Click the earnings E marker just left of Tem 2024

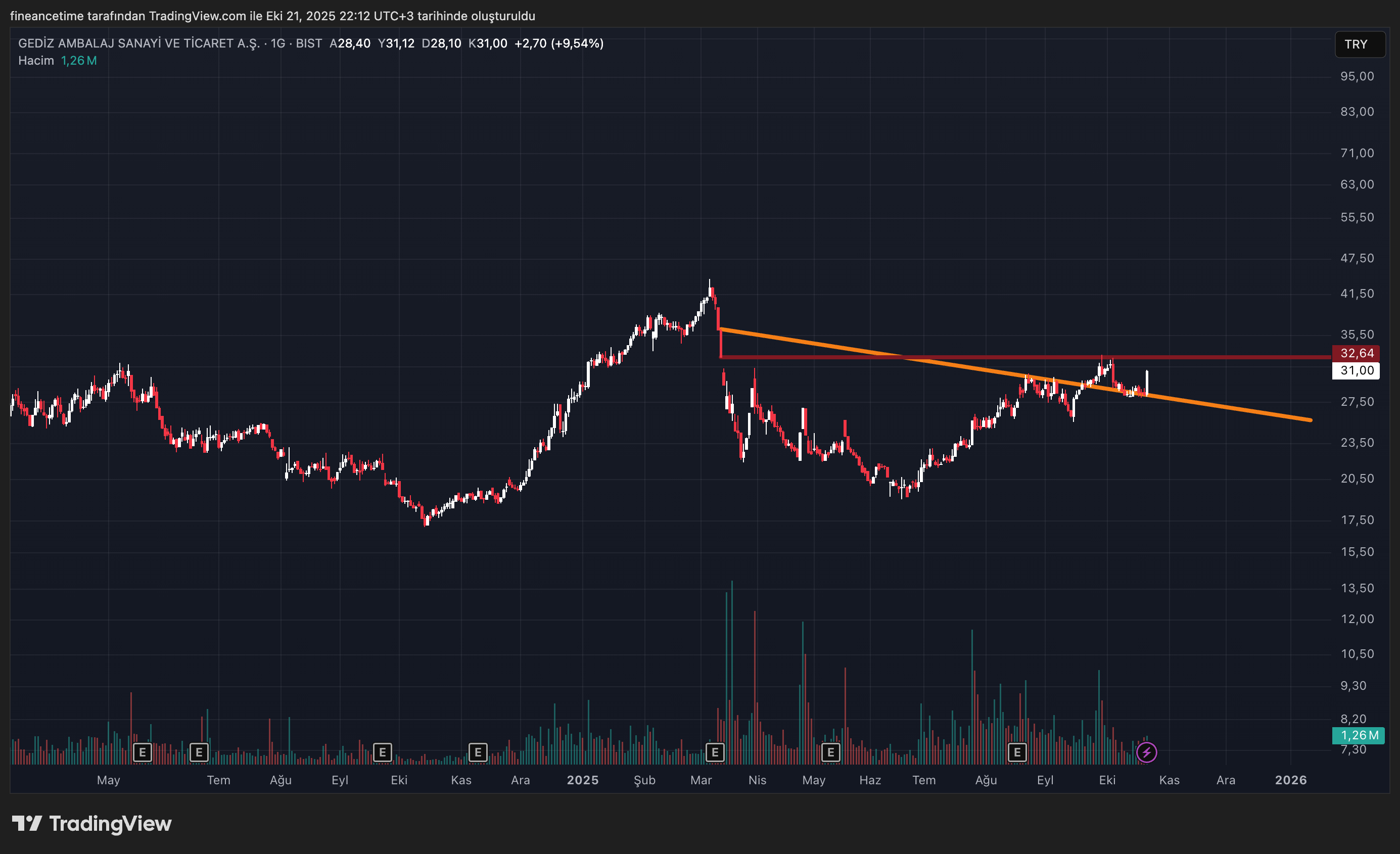click(199, 752)
